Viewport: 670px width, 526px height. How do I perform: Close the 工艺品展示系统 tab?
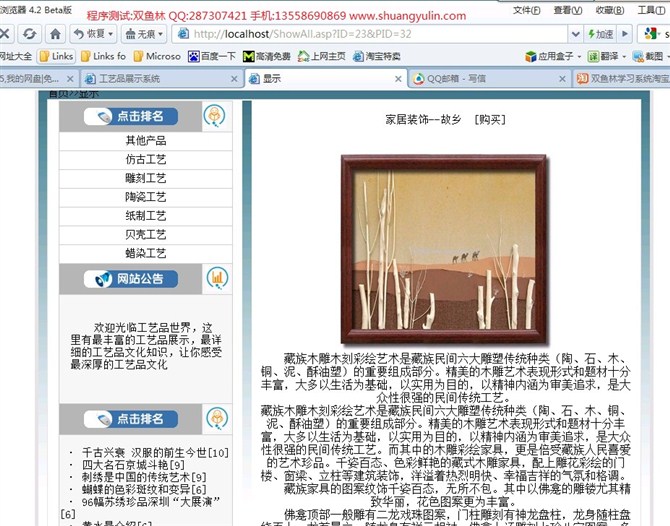234,79
